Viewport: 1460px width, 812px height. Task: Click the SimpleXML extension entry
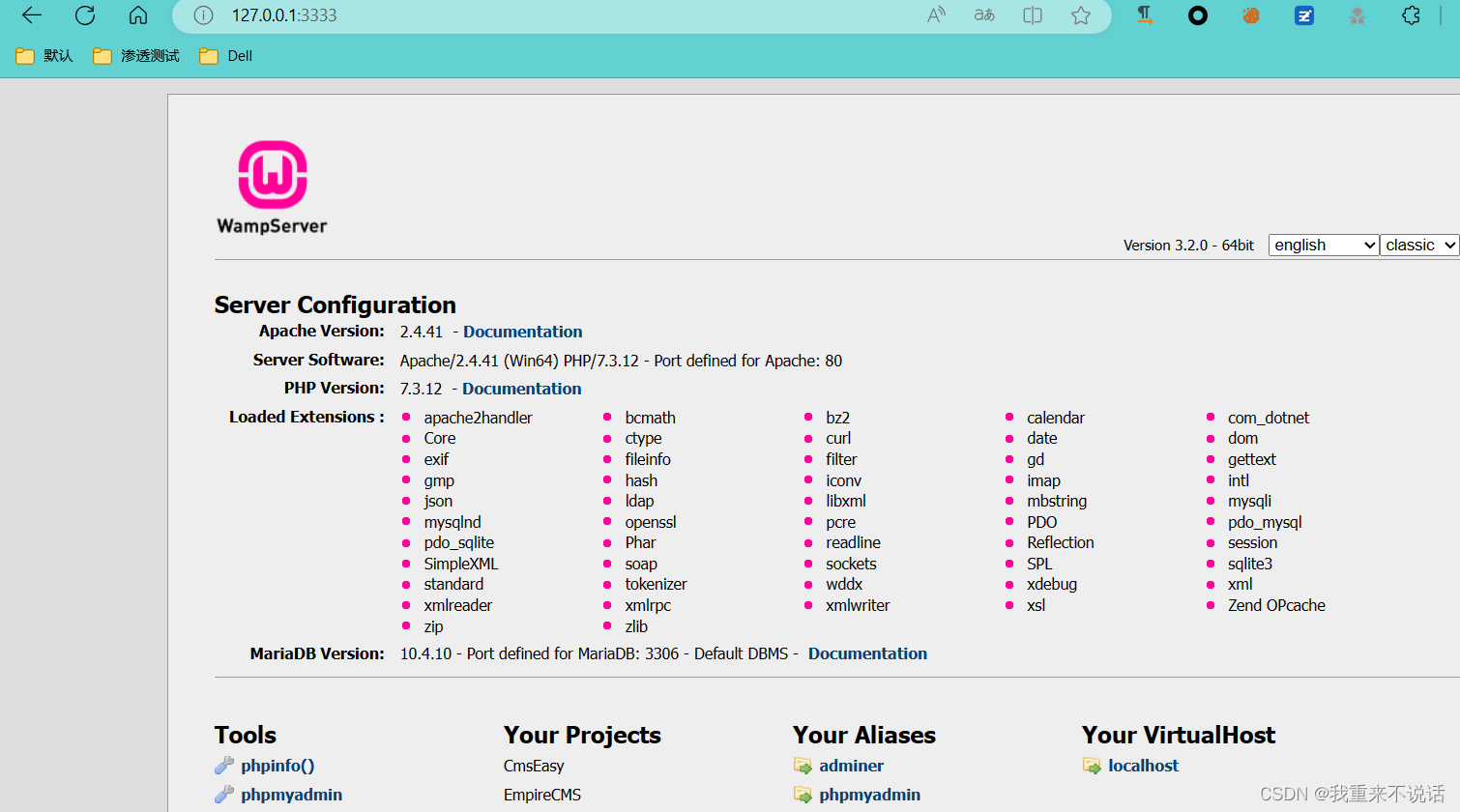[461, 564]
